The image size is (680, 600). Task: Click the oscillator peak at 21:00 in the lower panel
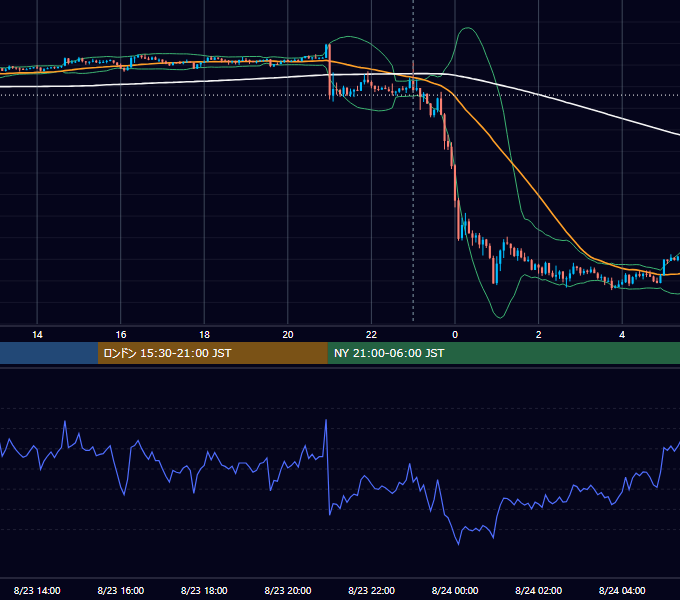(x=326, y=420)
